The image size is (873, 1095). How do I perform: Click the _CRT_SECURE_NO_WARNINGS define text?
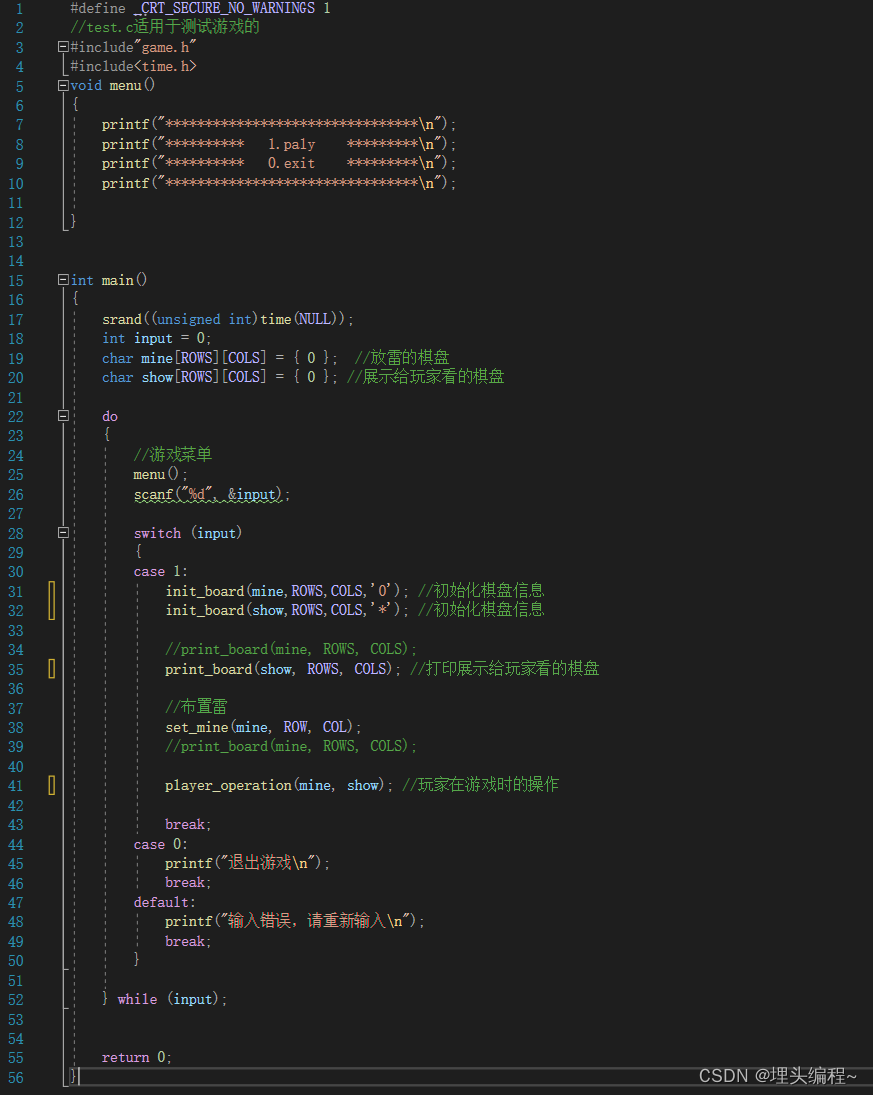pos(224,8)
